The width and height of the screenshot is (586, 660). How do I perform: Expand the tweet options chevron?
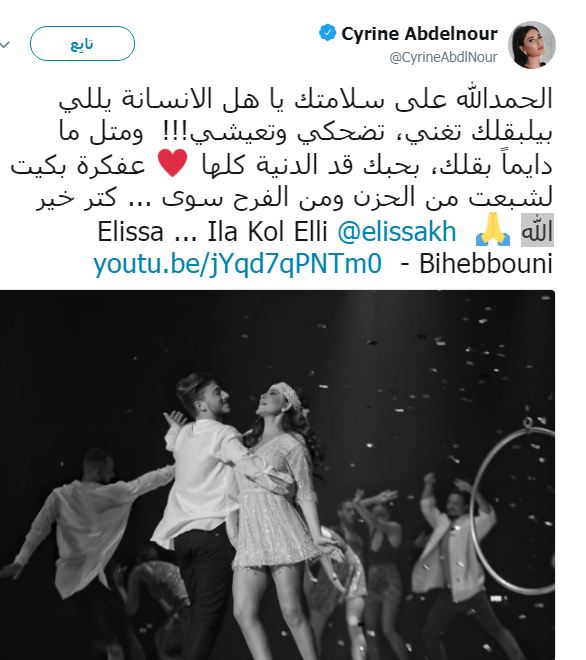click(5, 44)
